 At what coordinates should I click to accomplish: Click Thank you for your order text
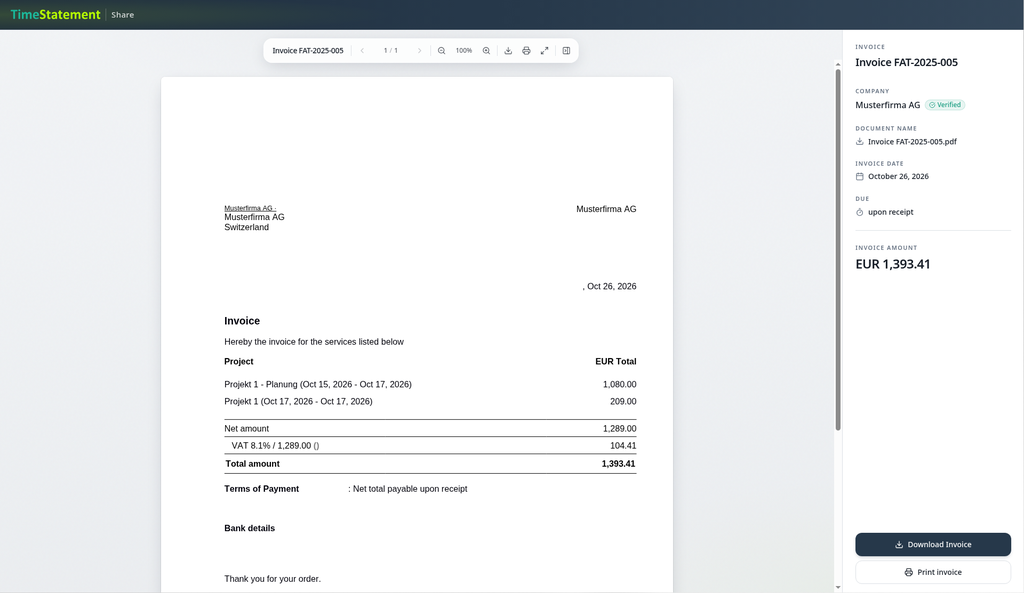(272, 579)
